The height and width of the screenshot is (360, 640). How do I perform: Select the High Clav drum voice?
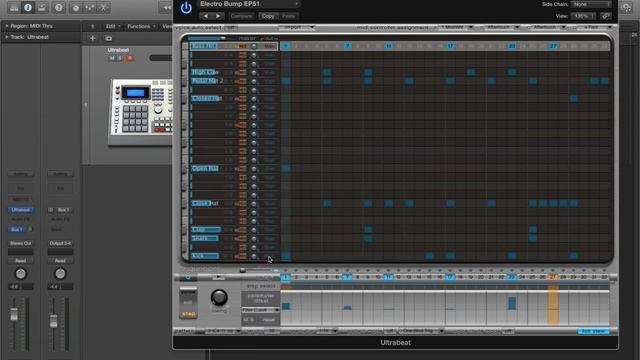pyautogui.click(x=205, y=72)
